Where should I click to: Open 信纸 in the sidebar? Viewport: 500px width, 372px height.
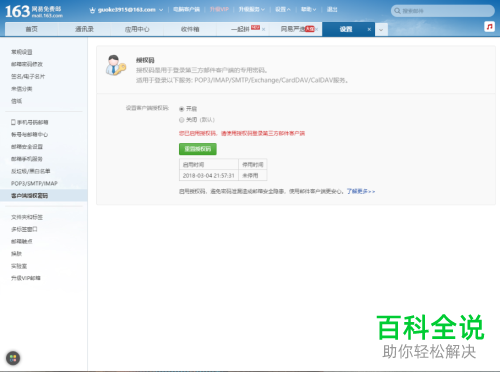pos(16,101)
